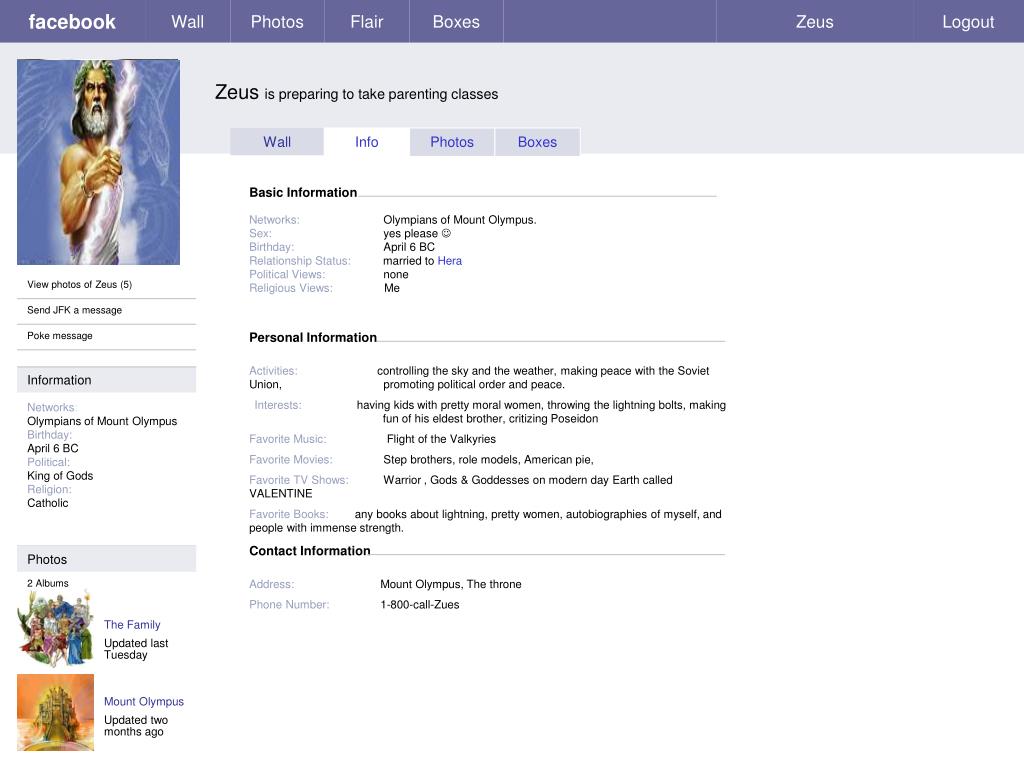This screenshot has height=768, width=1024.
Task: Click Logout in the top bar
Action: click(968, 22)
